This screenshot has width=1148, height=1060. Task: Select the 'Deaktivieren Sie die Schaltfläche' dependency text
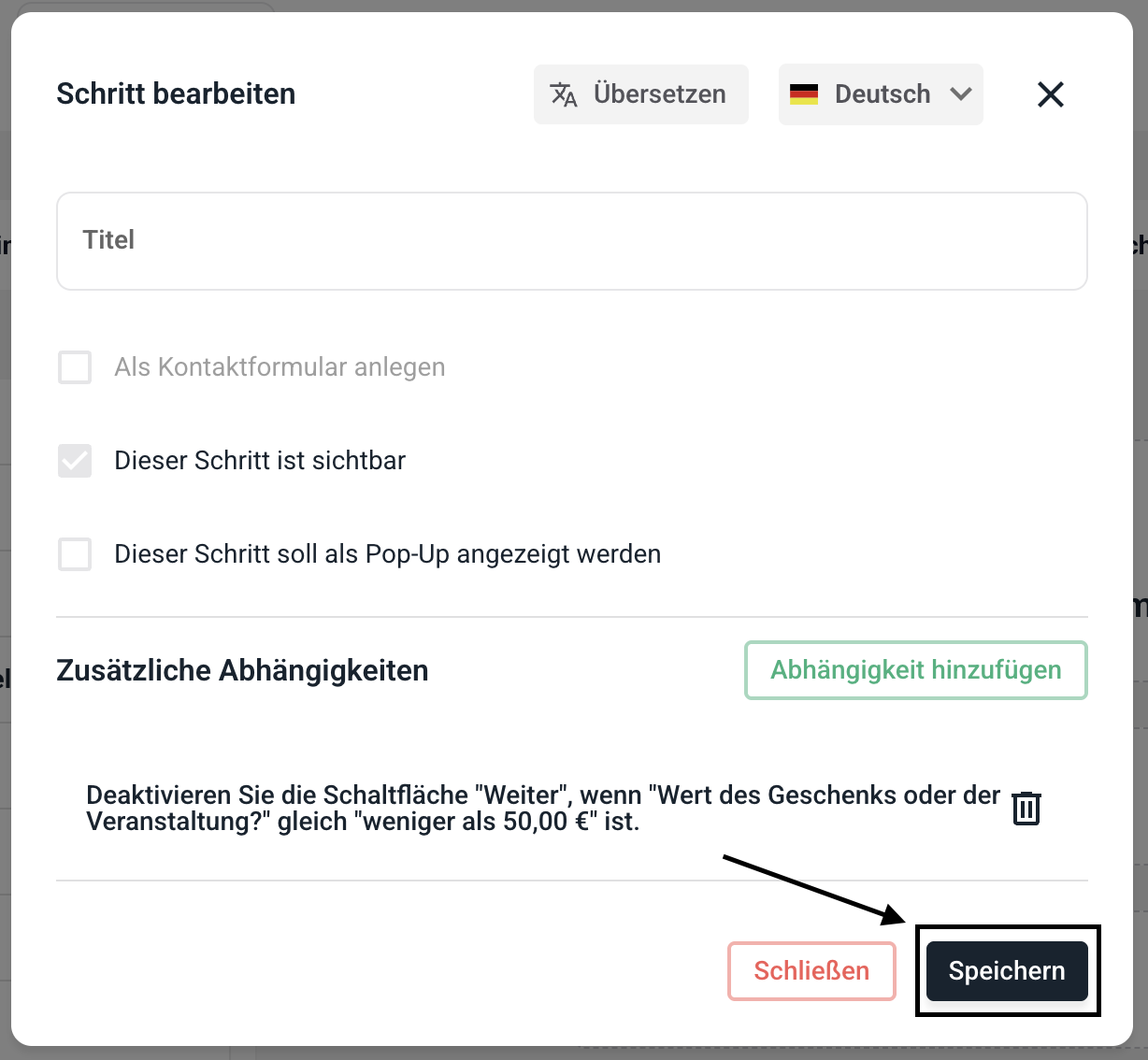tap(542, 809)
